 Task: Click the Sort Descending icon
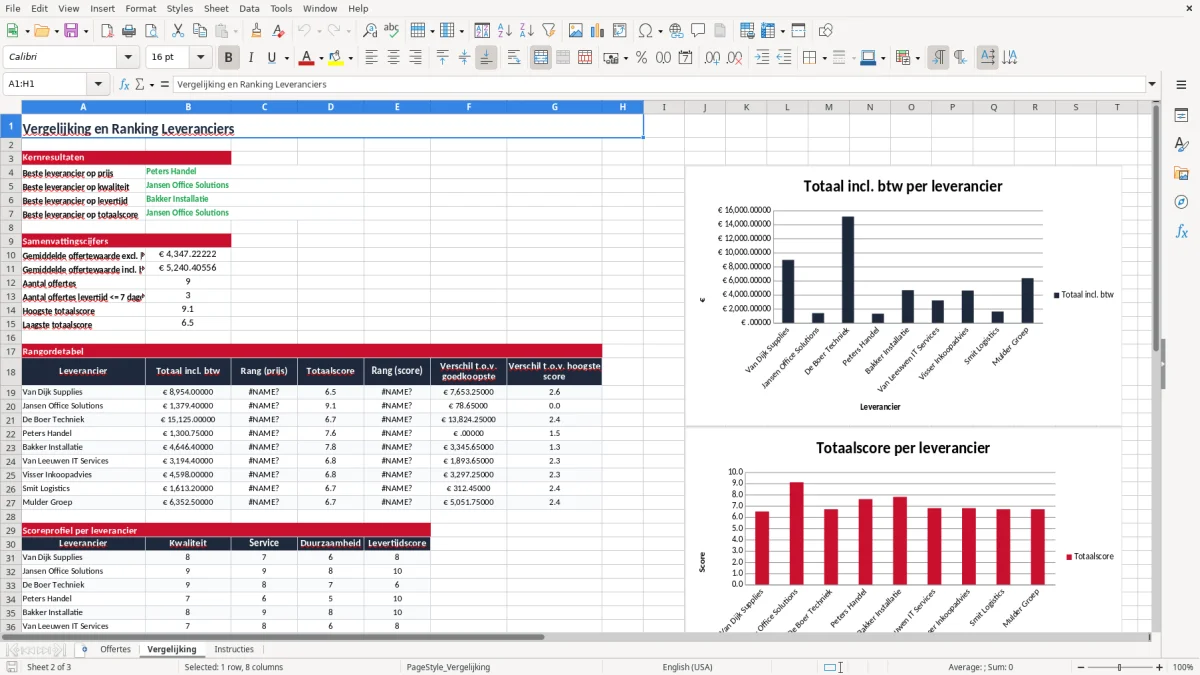click(x=526, y=31)
